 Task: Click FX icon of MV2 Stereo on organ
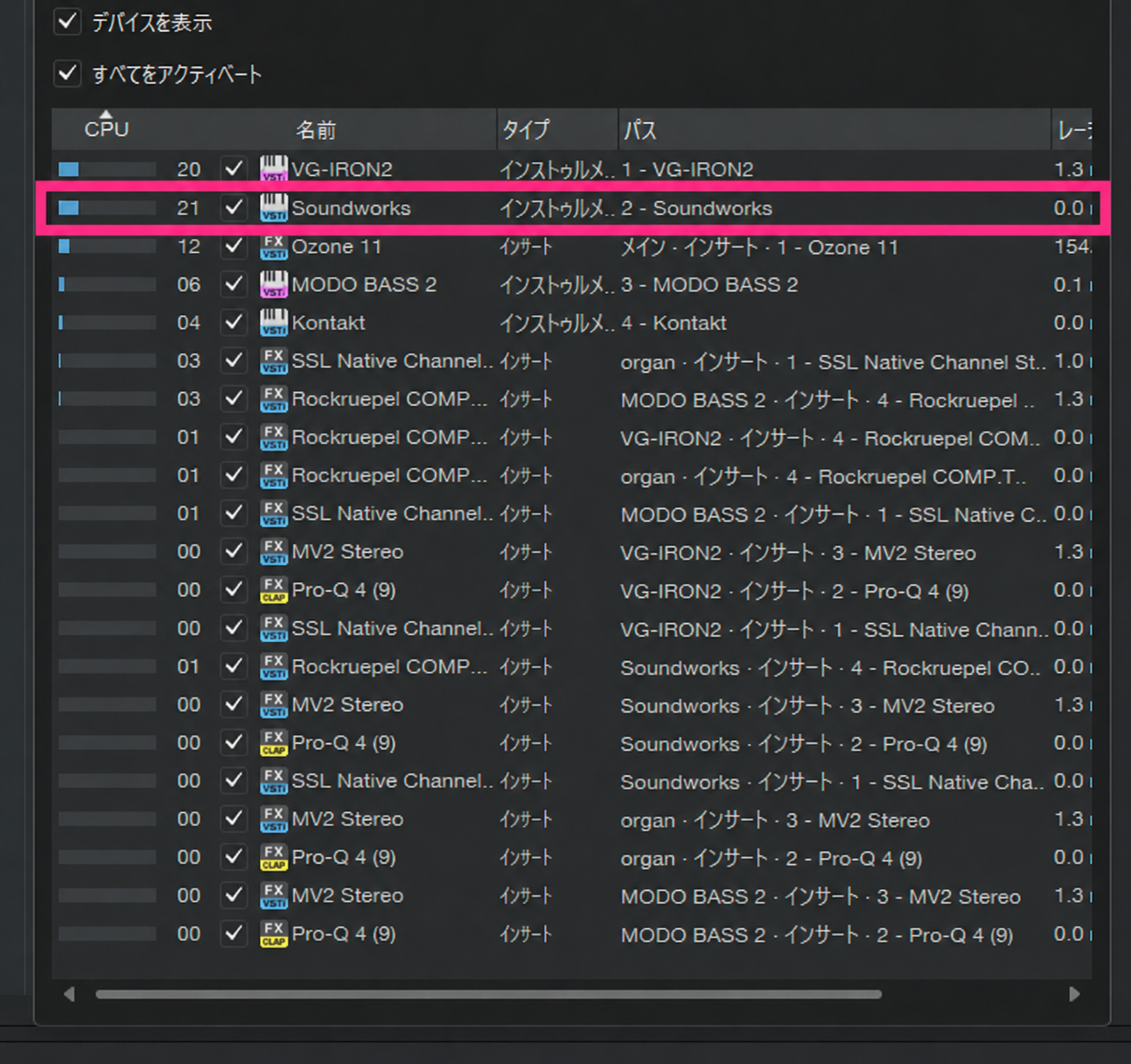pos(274,819)
